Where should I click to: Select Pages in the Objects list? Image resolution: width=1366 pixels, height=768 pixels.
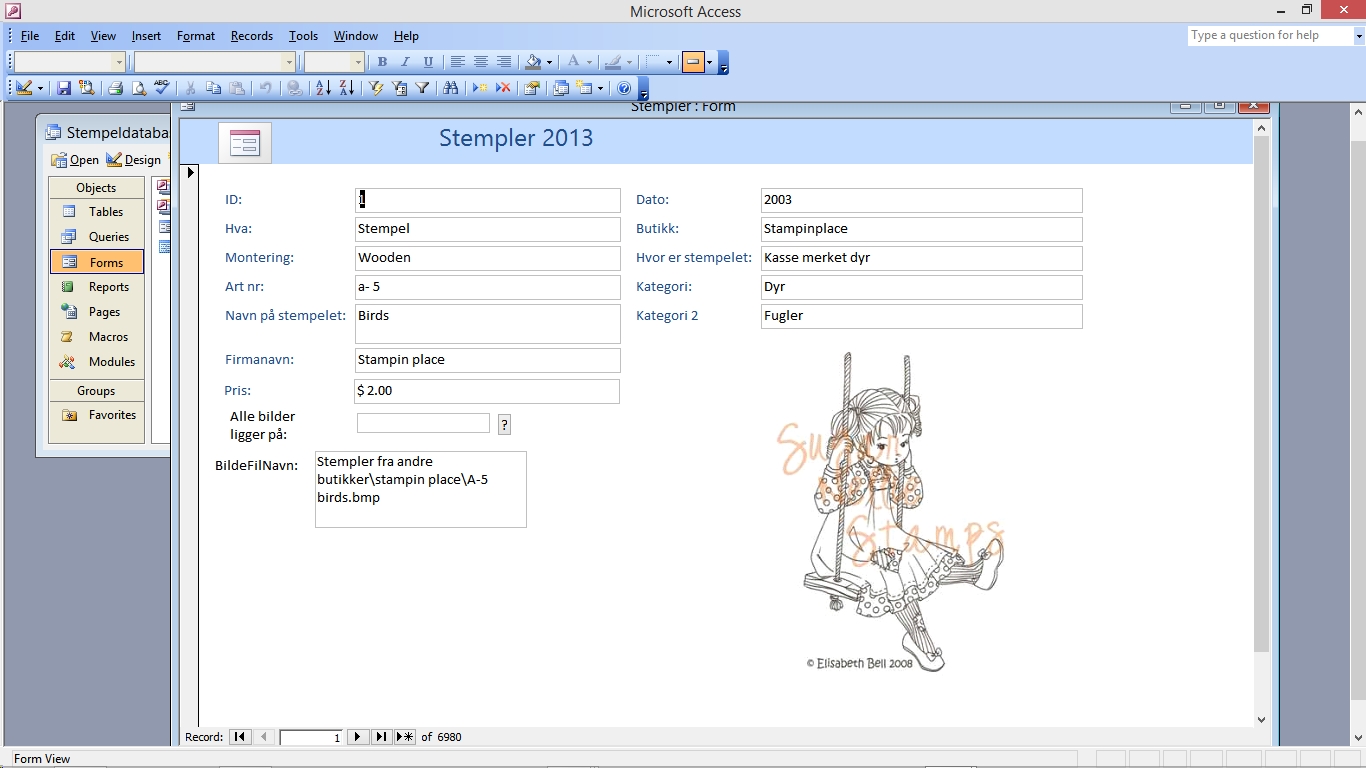(96, 312)
